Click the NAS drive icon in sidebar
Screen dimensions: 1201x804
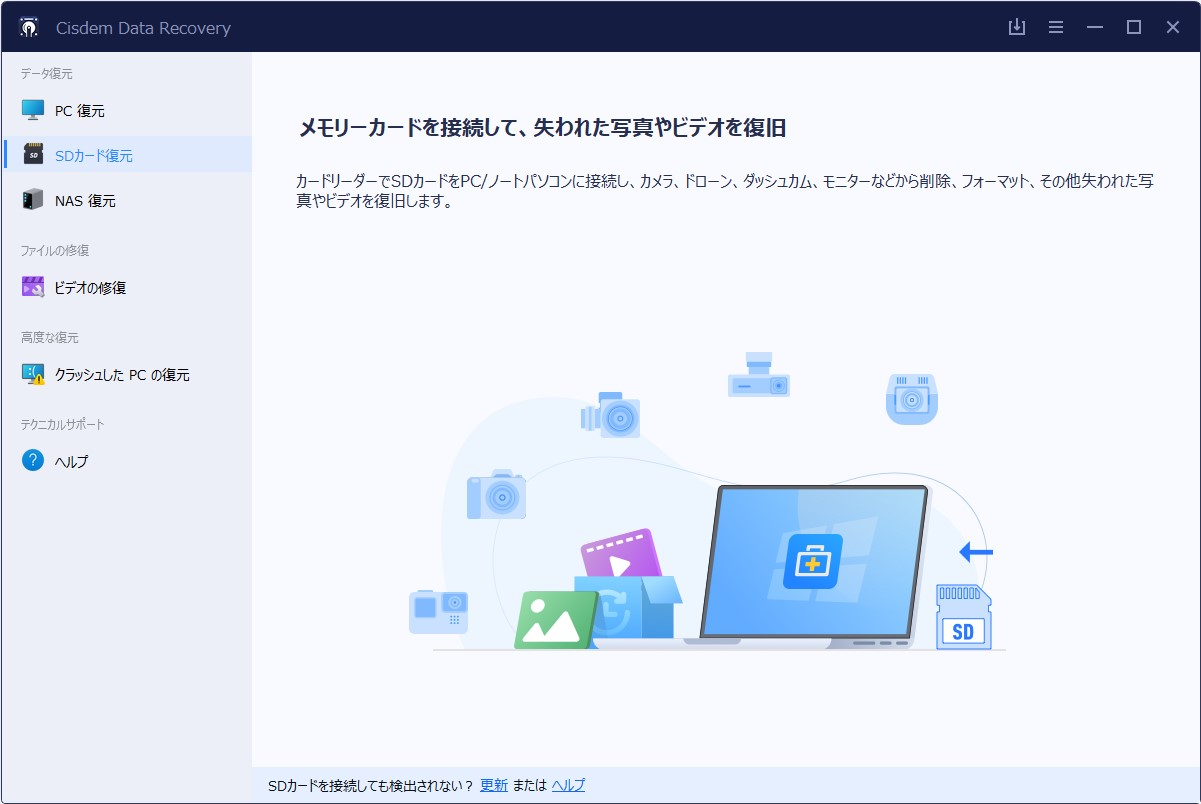tap(33, 200)
